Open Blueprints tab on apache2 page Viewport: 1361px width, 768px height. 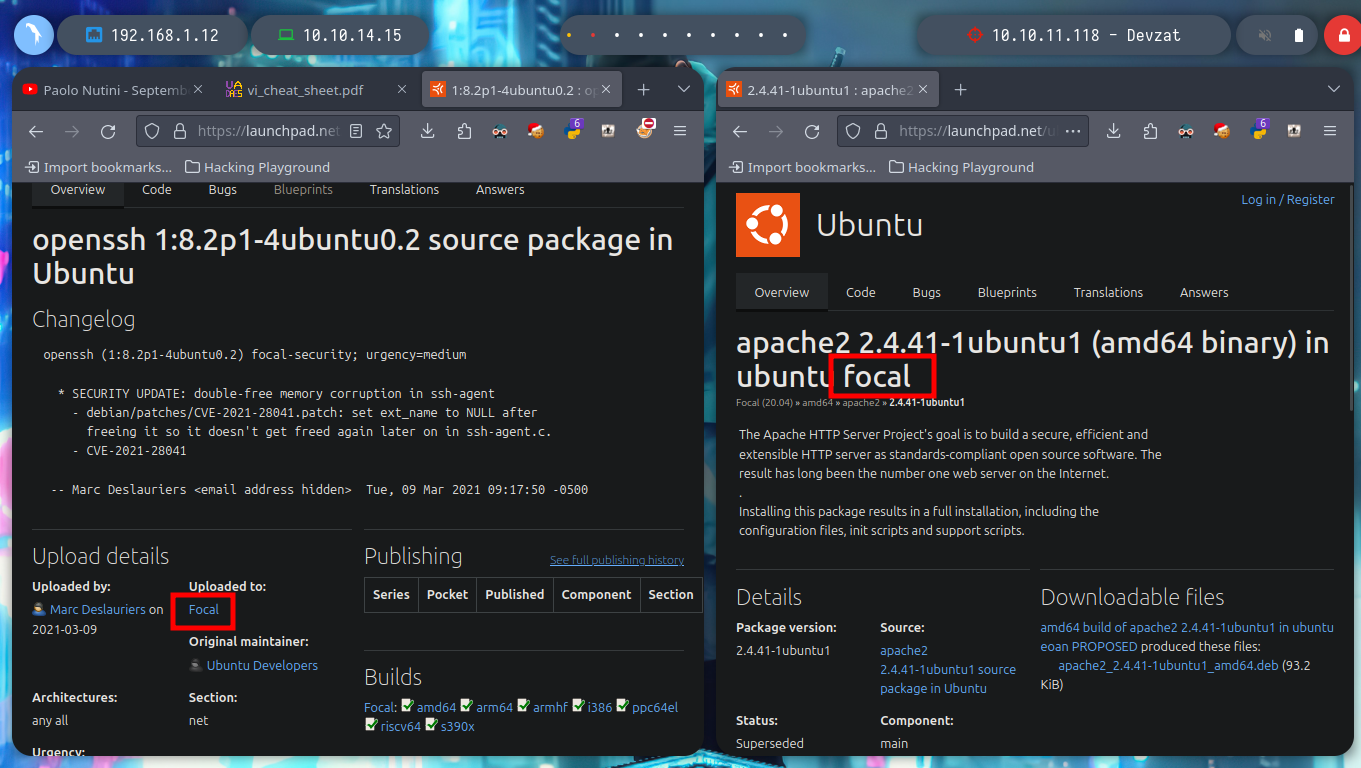click(1007, 292)
